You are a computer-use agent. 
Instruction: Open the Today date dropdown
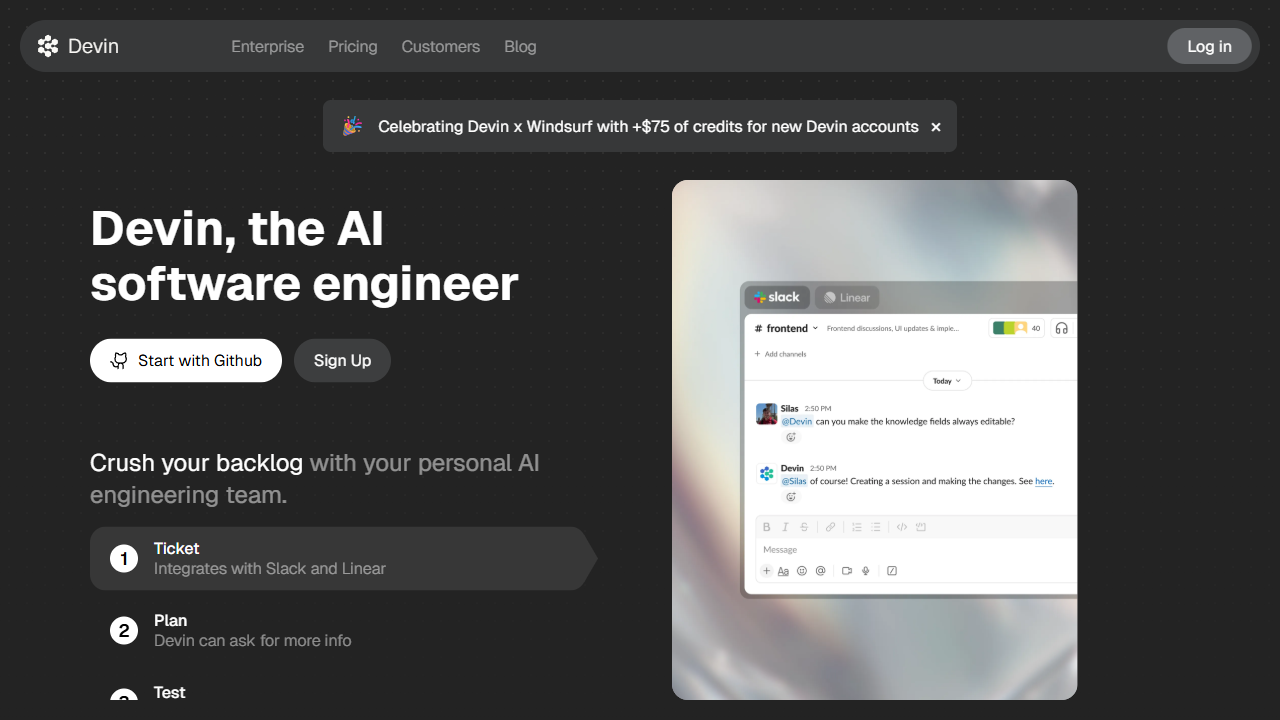pos(947,381)
